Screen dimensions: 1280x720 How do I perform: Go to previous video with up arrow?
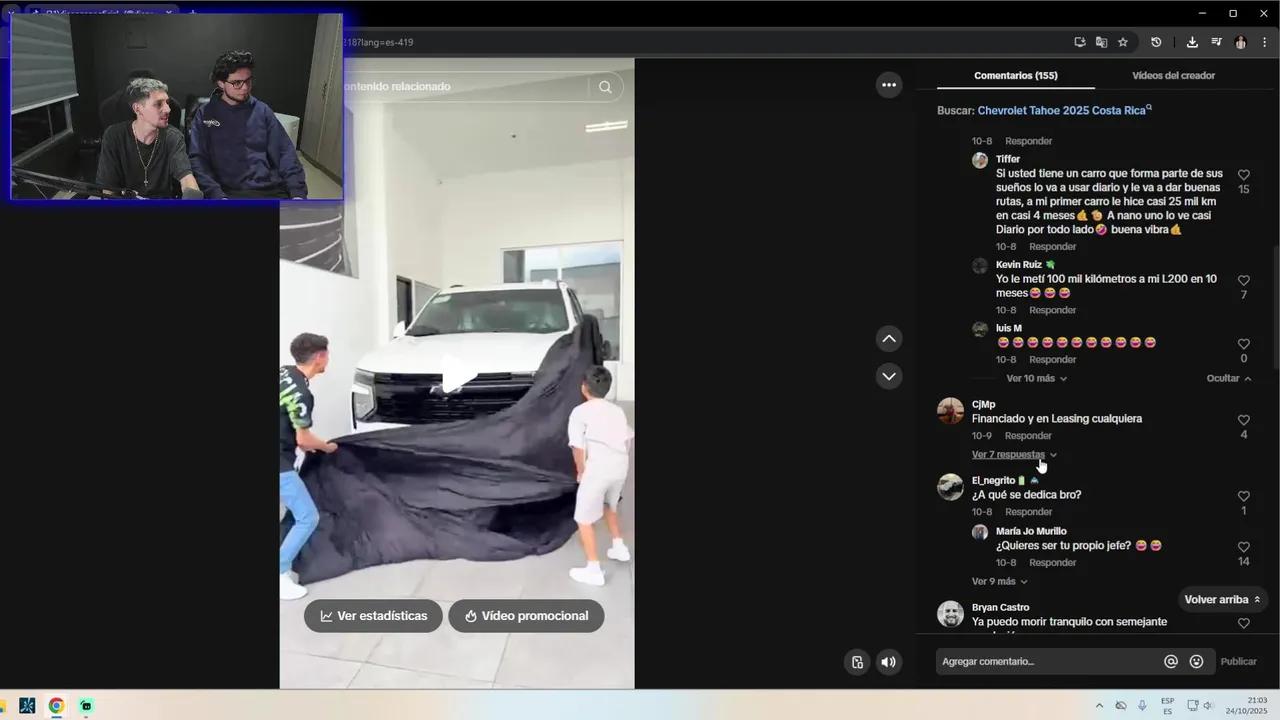889,339
